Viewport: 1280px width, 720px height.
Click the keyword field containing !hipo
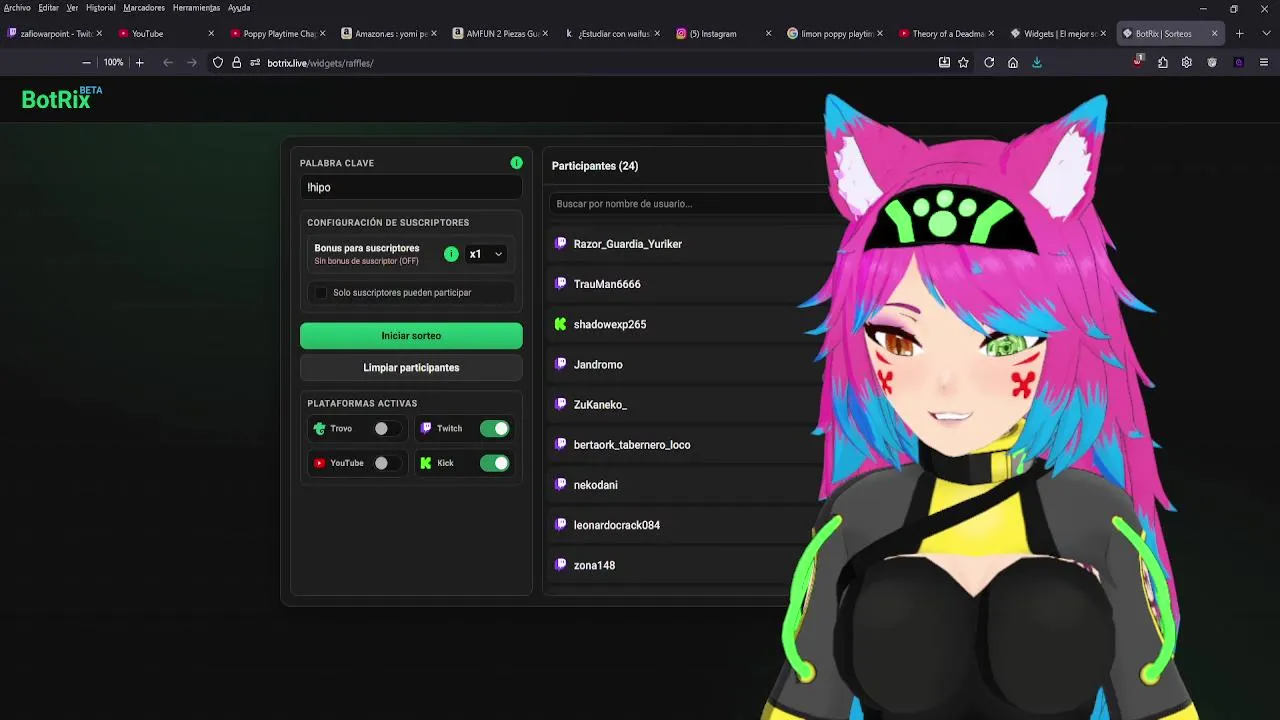(411, 187)
